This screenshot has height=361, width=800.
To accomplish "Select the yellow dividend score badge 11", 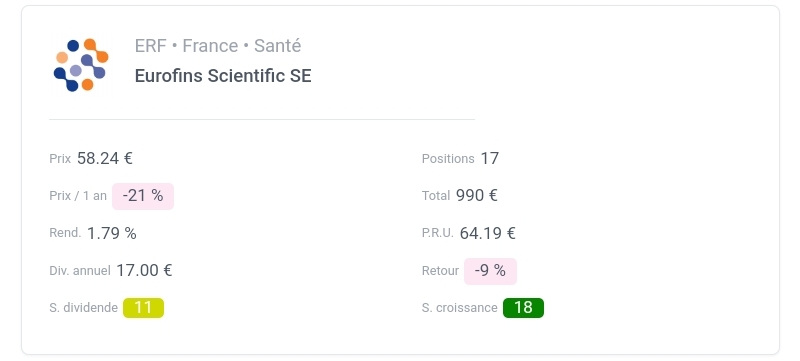I will (143, 308).
